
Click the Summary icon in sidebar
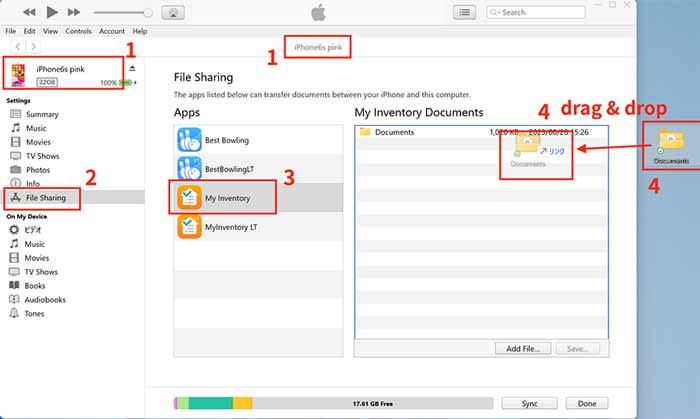(x=16, y=114)
